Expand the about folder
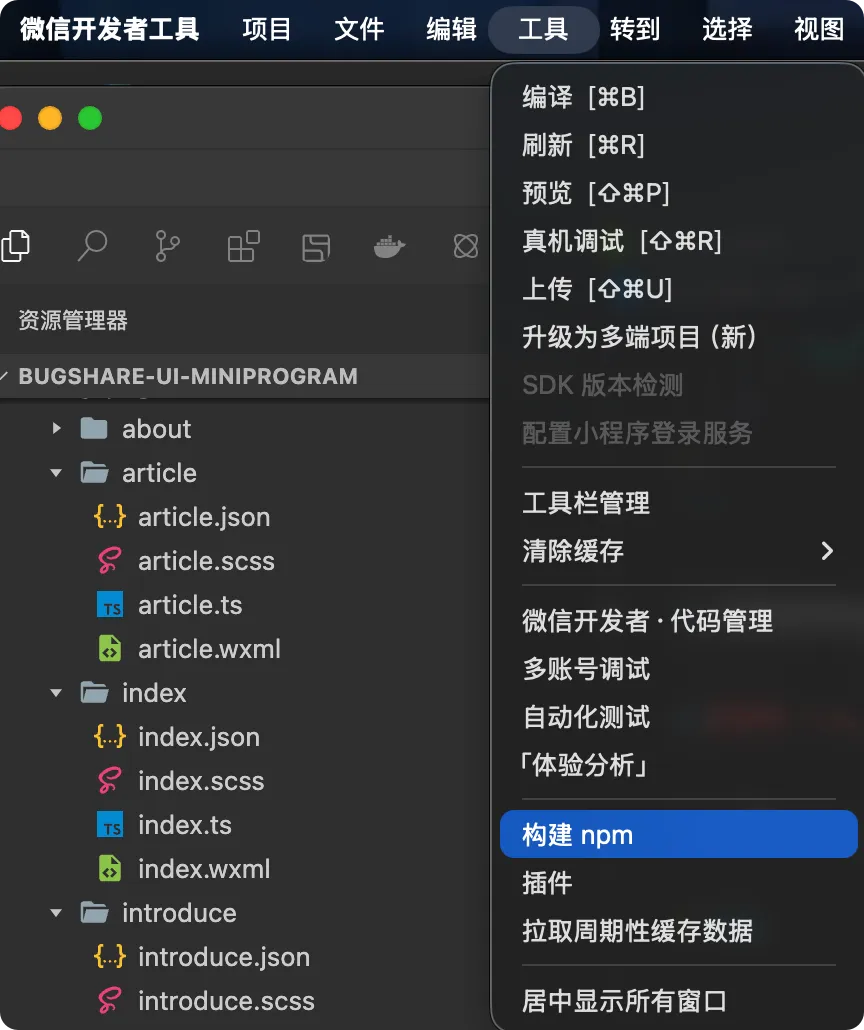Image resolution: width=864 pixels, height=1030 pixels. click(x=57, y=429)
